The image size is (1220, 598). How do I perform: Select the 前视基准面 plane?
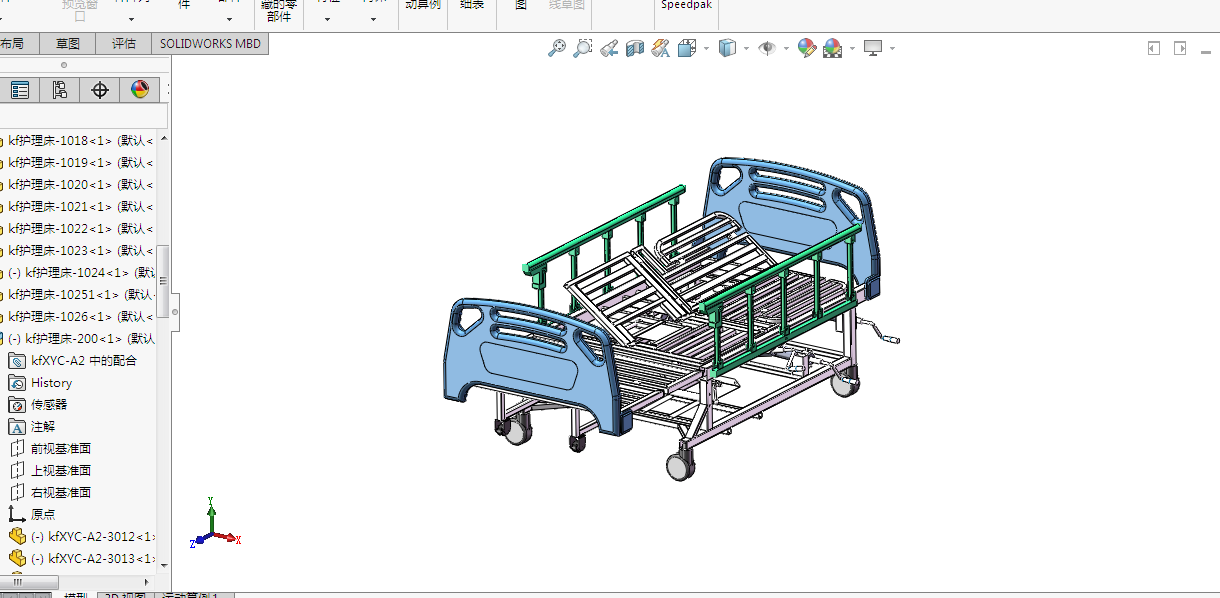[x=50, y=449]
